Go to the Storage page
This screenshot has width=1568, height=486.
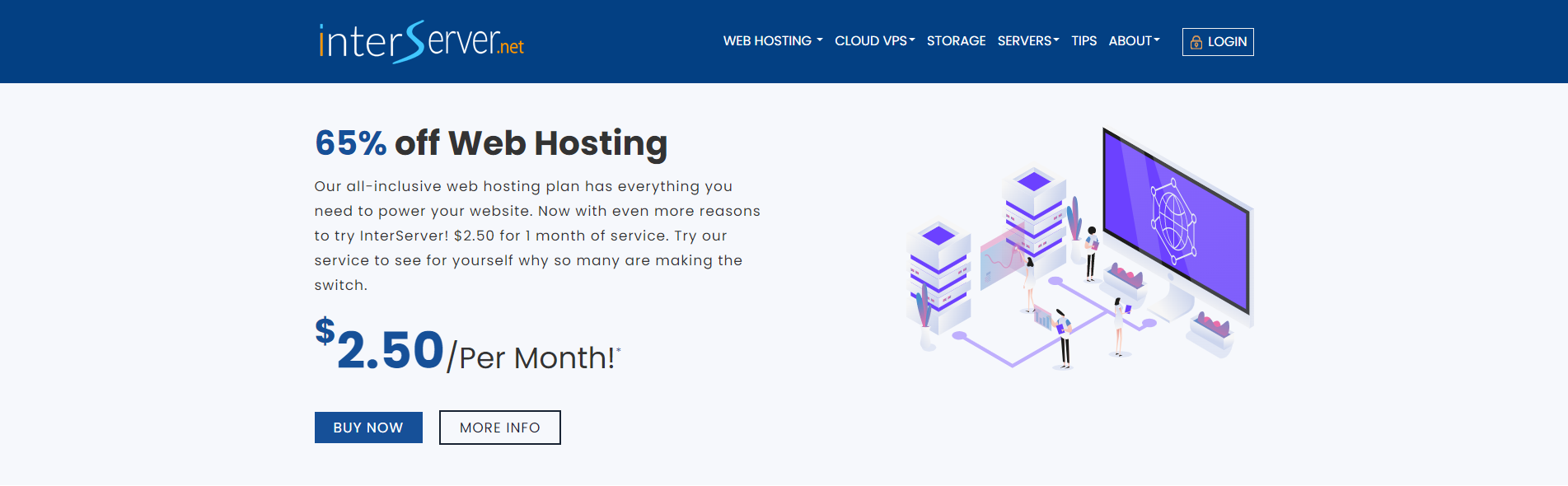click(x=956, y=41)
